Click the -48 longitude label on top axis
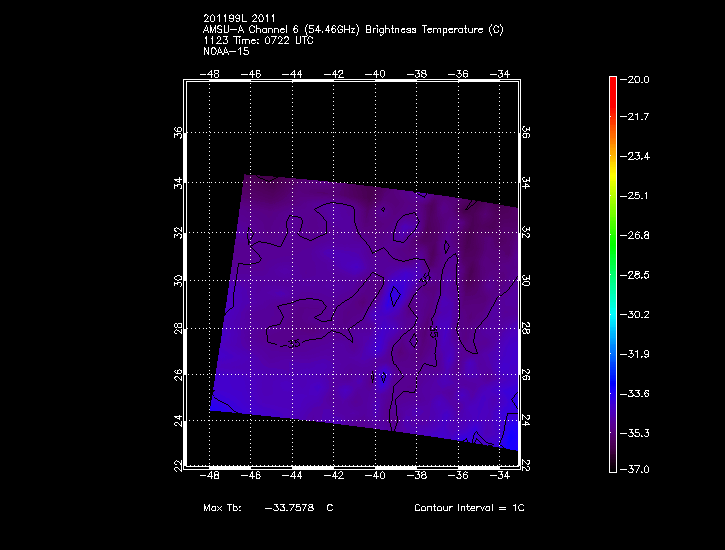 tap(211, 73)
